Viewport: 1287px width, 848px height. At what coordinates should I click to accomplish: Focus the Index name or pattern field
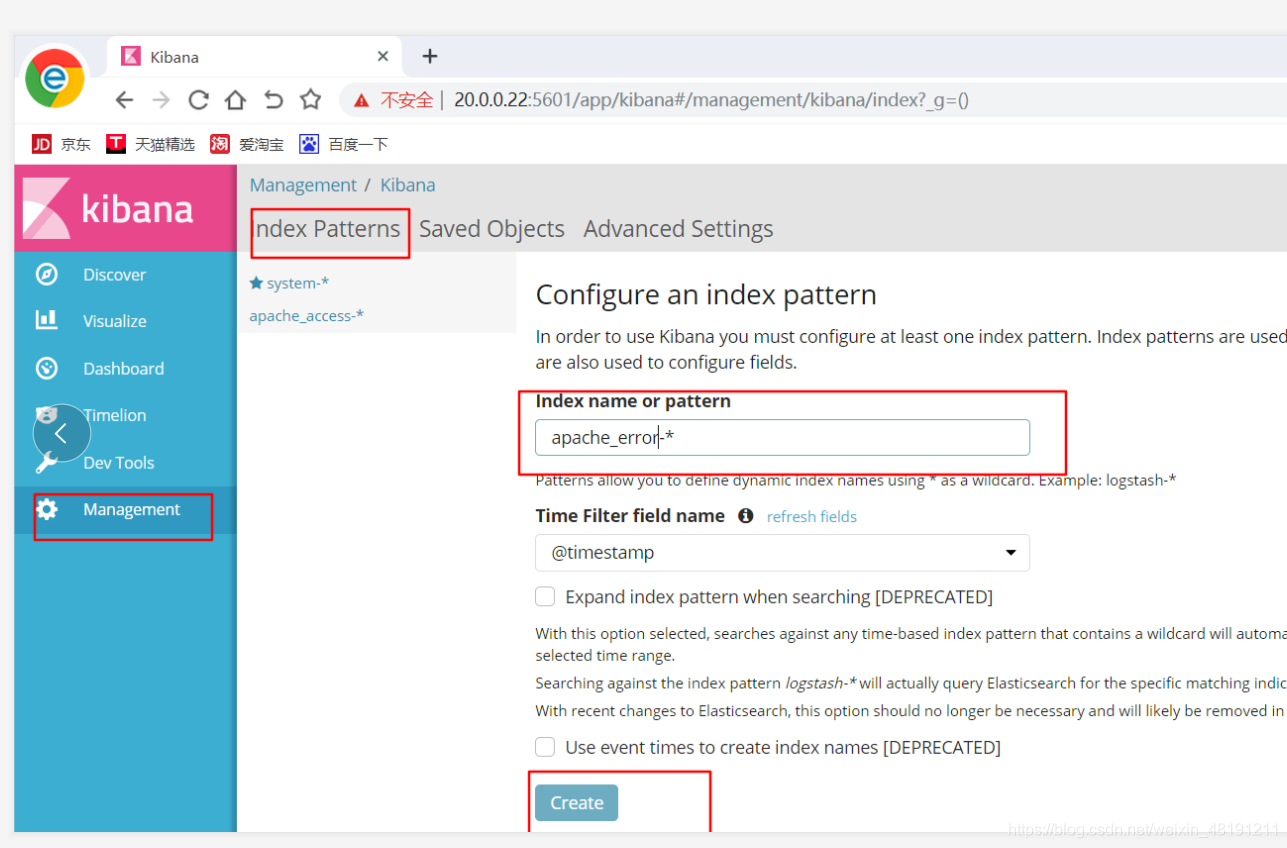pos(782,437)
